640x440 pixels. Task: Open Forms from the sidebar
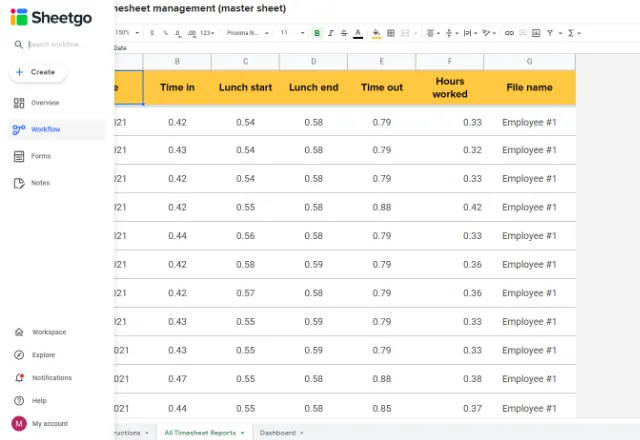coord(40,156)
